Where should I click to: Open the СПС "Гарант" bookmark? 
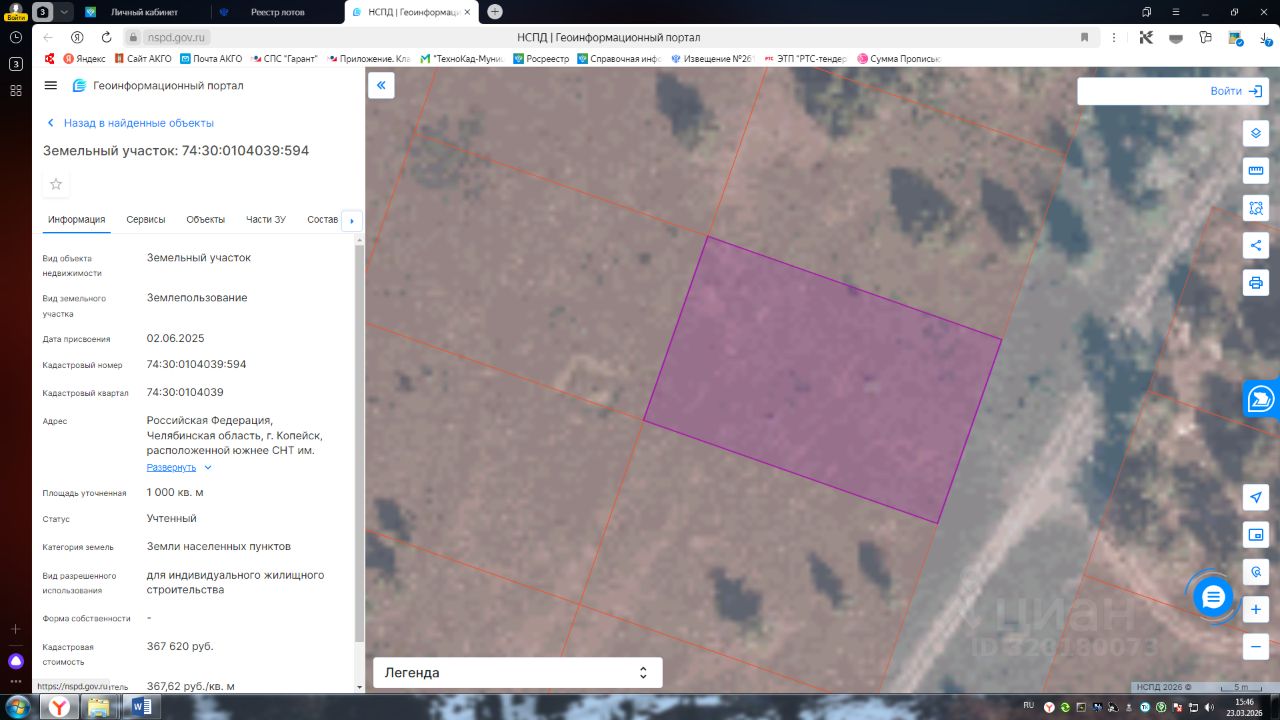pos(284,59)
